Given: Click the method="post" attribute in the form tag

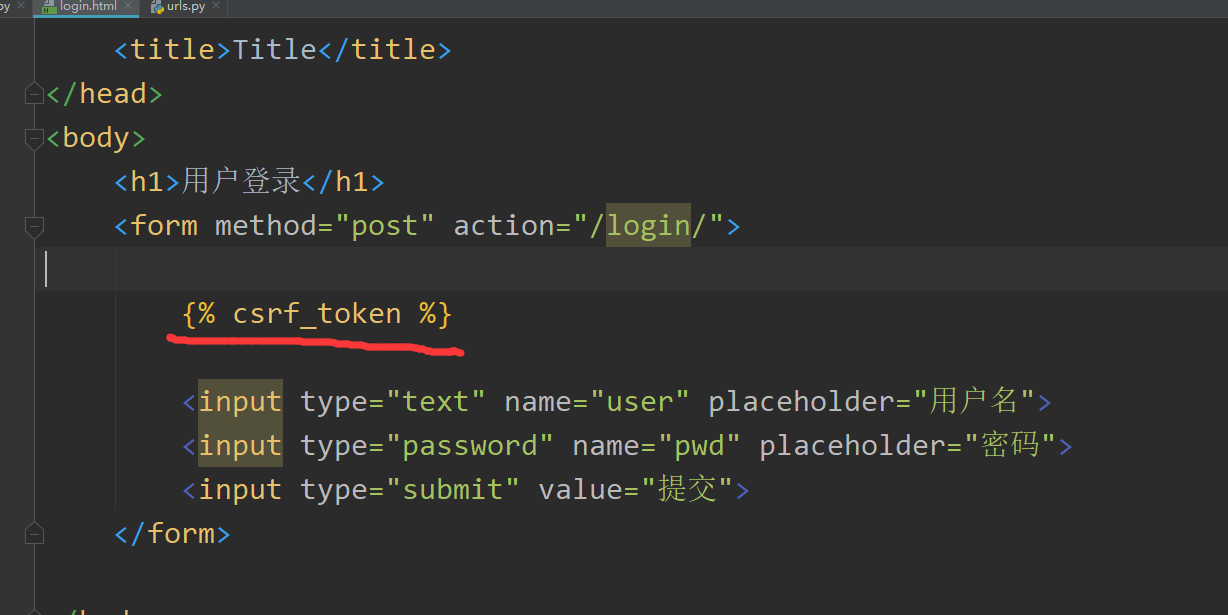Looking at the screenshot, I should pos(325,226).
